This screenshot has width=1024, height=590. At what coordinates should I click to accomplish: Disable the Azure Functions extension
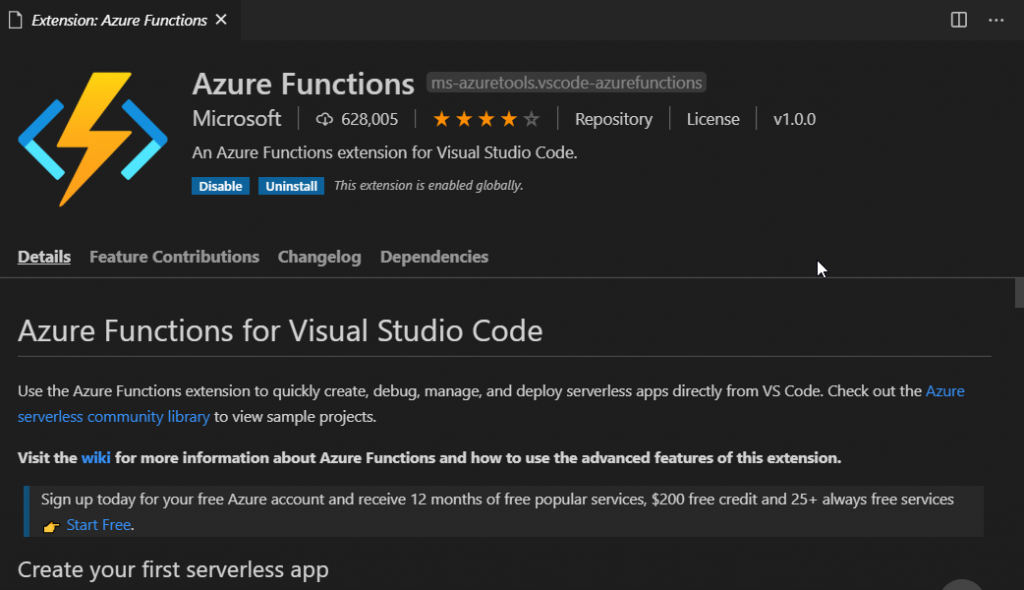220,186
